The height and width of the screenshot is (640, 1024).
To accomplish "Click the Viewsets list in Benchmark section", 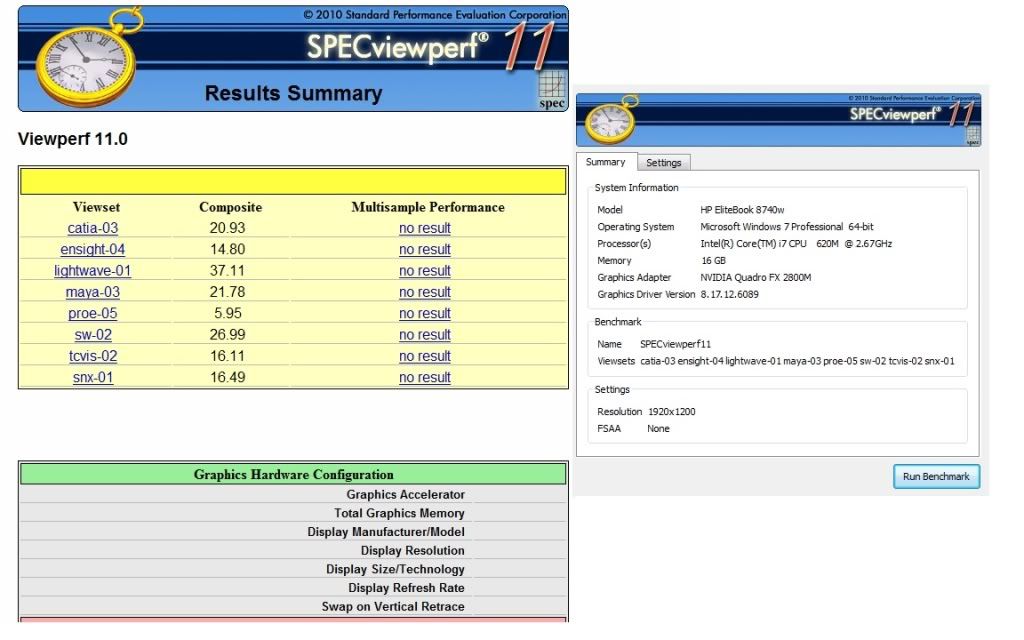I will (797, 361).
